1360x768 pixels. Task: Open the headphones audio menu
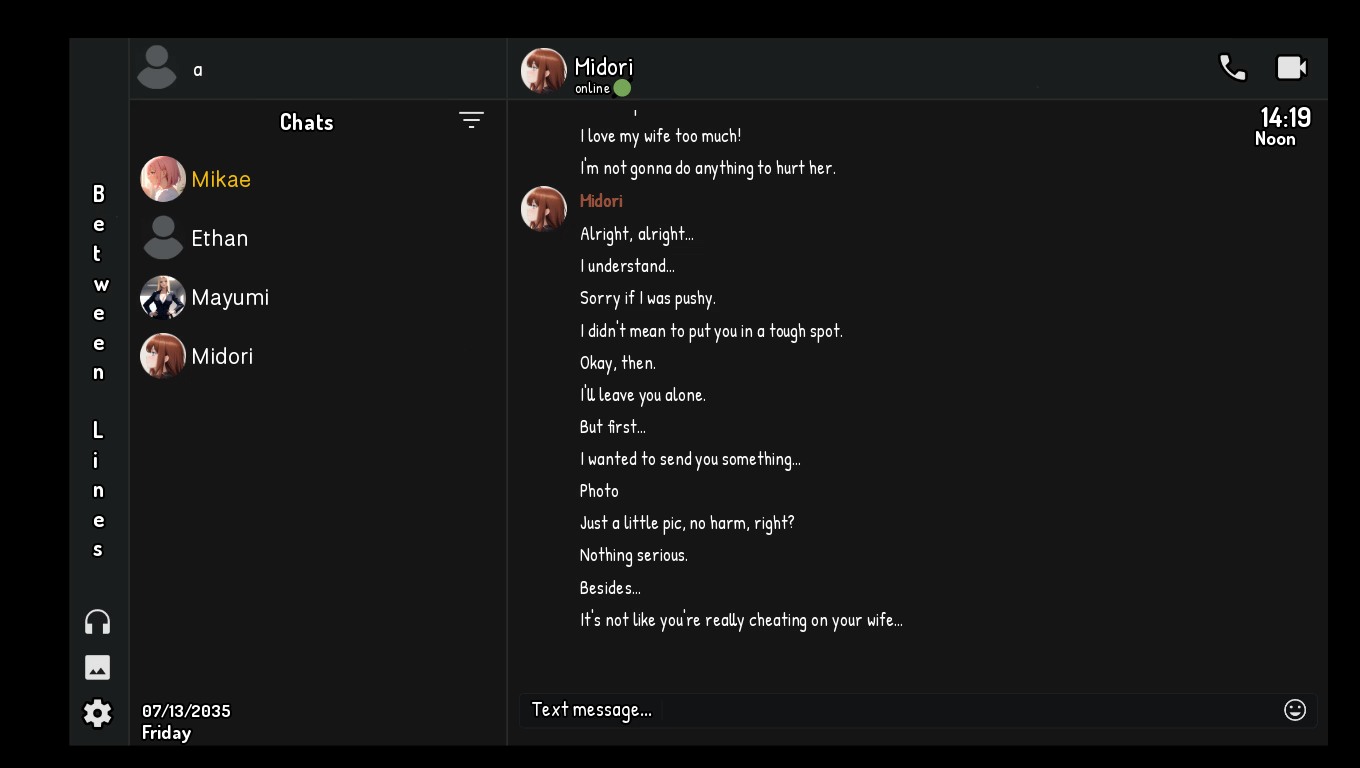(97, 622)
